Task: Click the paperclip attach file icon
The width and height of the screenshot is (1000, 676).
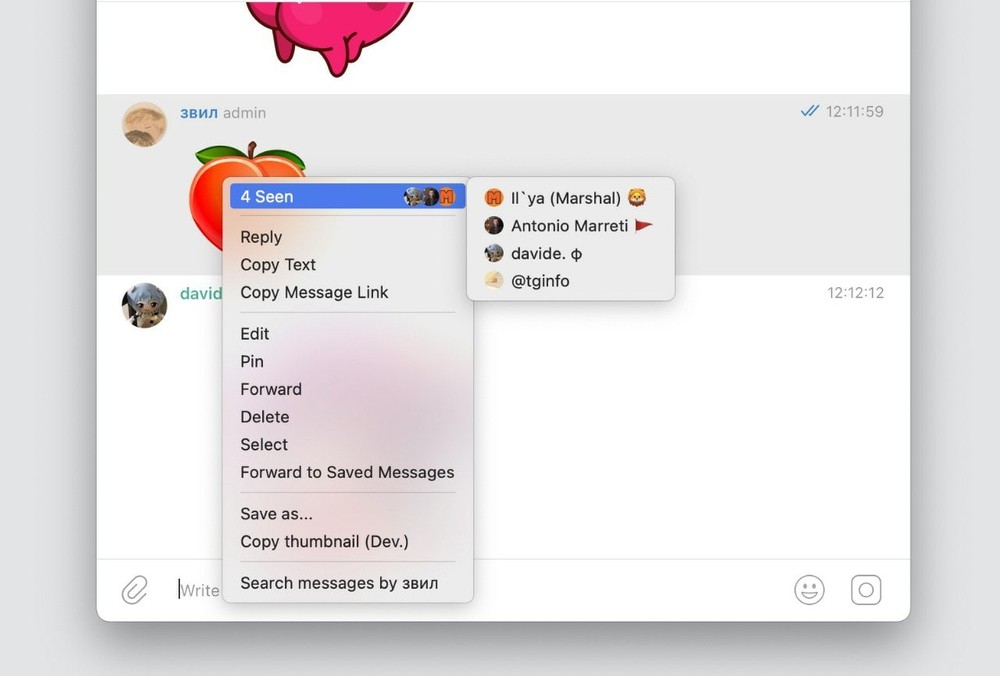Action: pyautogui.click(x=134, y=590)
